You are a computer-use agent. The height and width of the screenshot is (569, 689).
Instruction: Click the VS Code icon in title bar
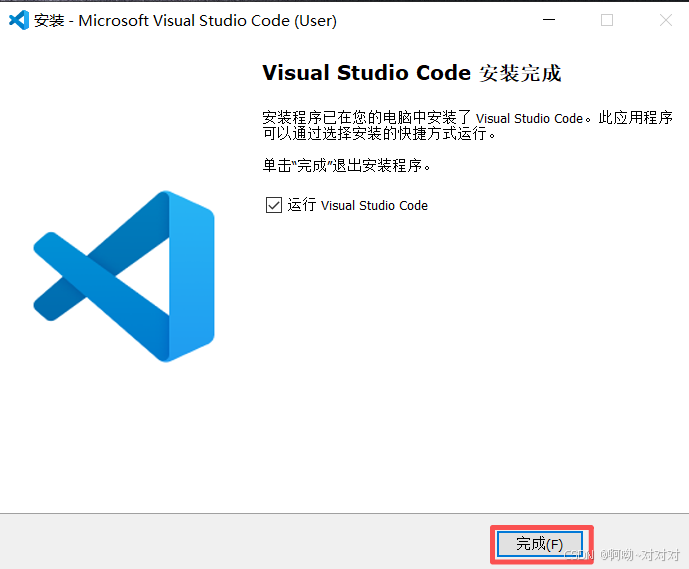point(19,20)
